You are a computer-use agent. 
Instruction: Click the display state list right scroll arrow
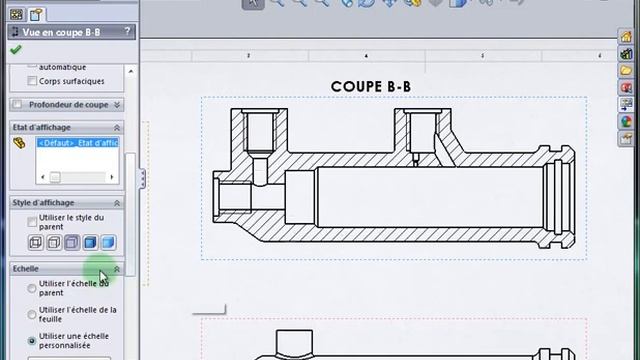tap(112, 177)
